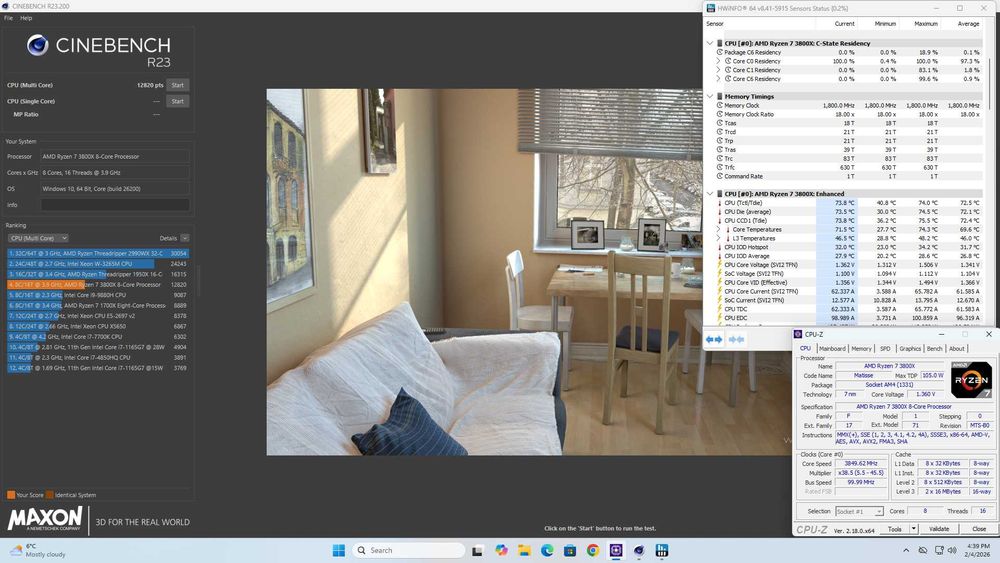Click the clock icon beside Command Rate
This screenshot has height=563, width=1000.
click(x=719, y=176)
